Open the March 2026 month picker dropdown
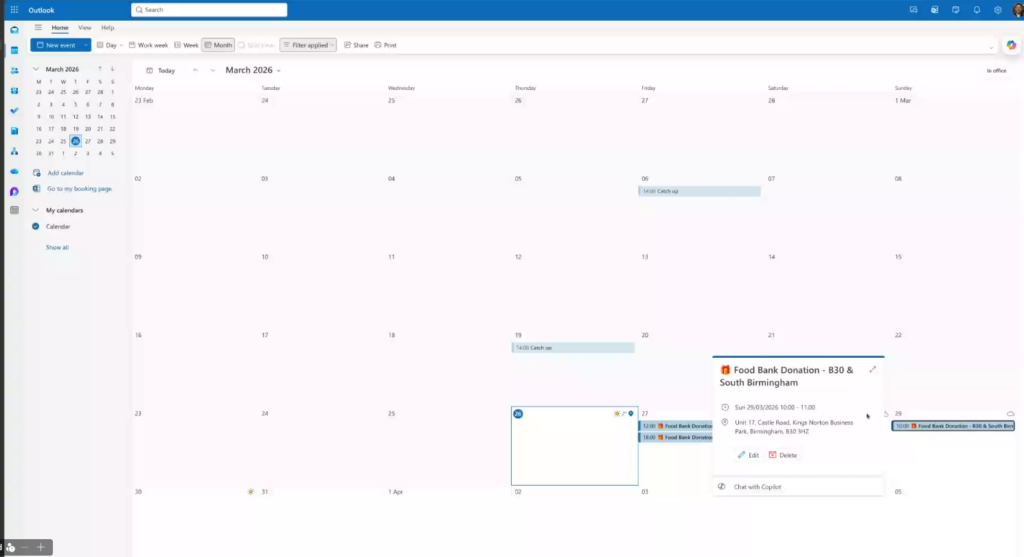 coord(278,71)
